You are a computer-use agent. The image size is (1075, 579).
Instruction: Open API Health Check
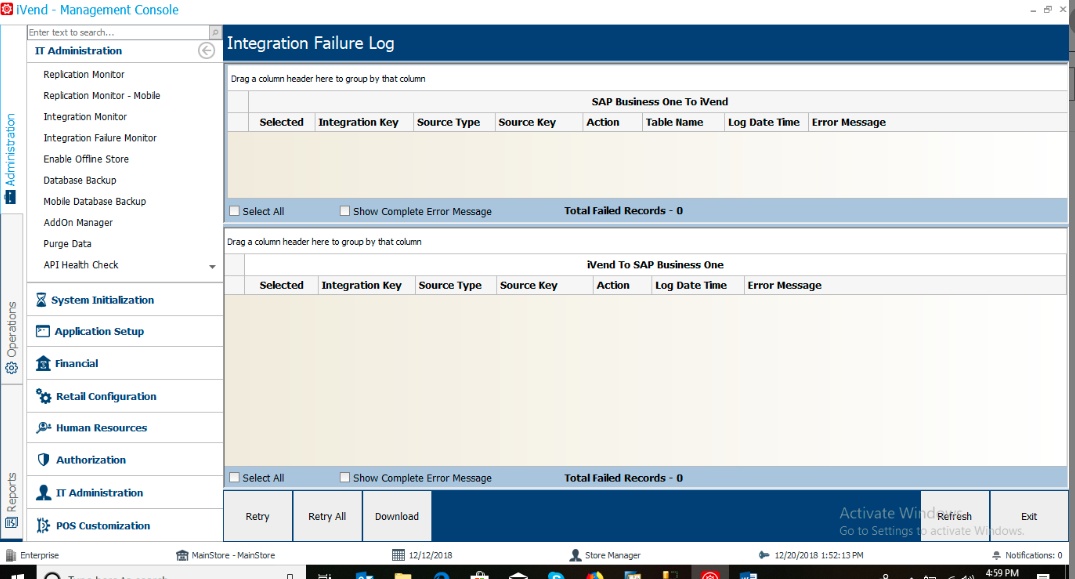point(81,265)
